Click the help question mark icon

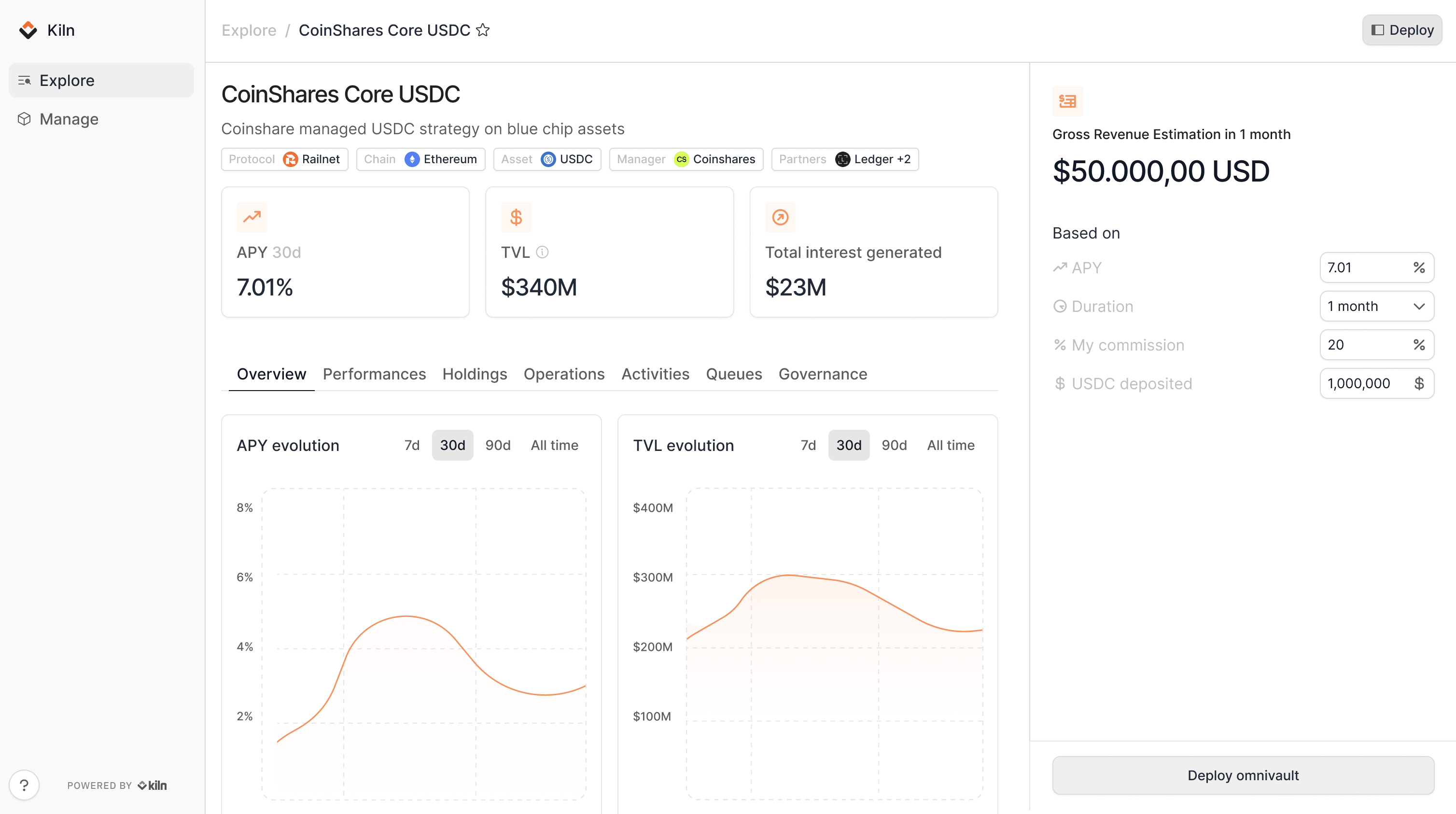[x=24, y=785]
